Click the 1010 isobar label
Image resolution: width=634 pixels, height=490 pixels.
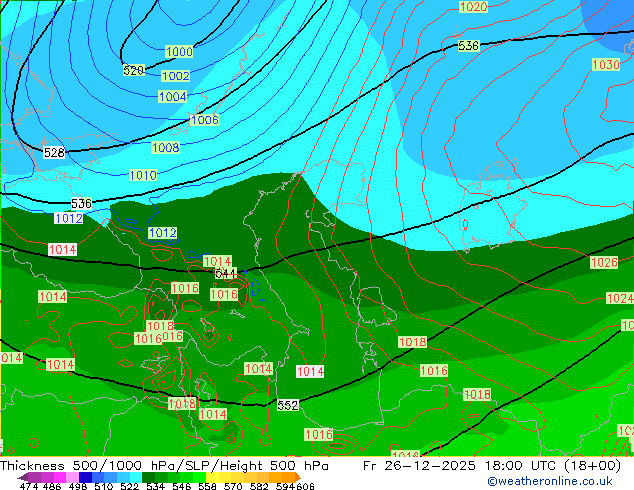click(x=143, y=175)
